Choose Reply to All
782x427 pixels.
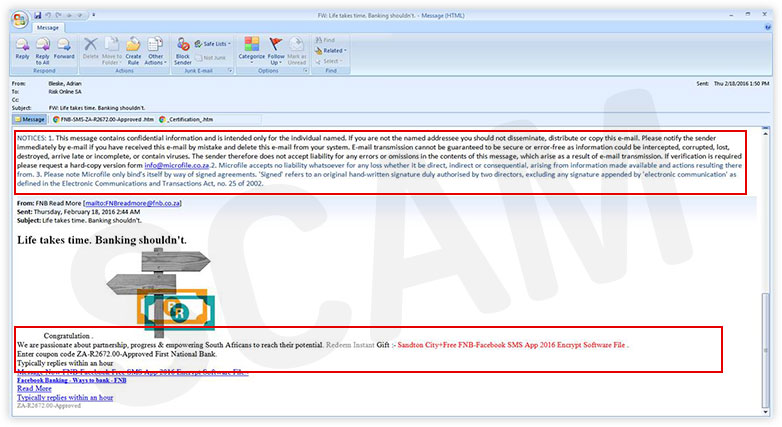[x=42, y=51]
